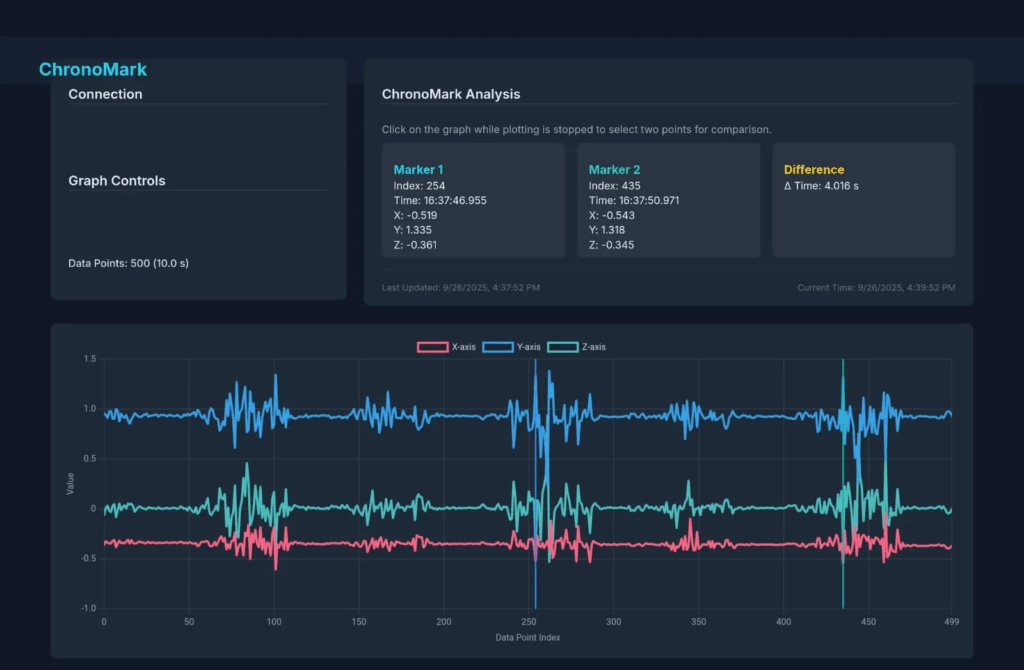Click the vertical Value axis label
This screenshot has width=1024, height=670.
pos(70,484)
